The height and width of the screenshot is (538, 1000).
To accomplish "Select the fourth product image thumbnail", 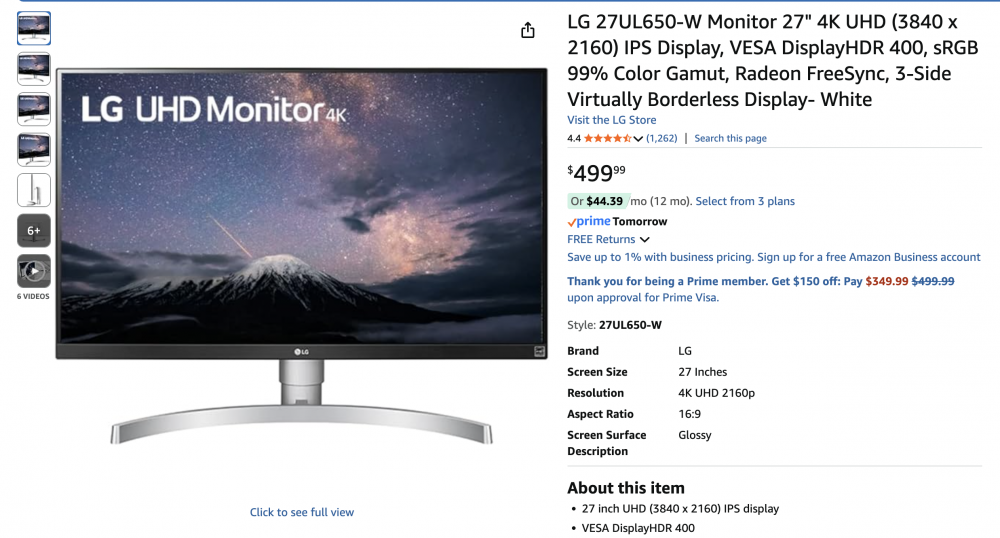I will (34, 150).
